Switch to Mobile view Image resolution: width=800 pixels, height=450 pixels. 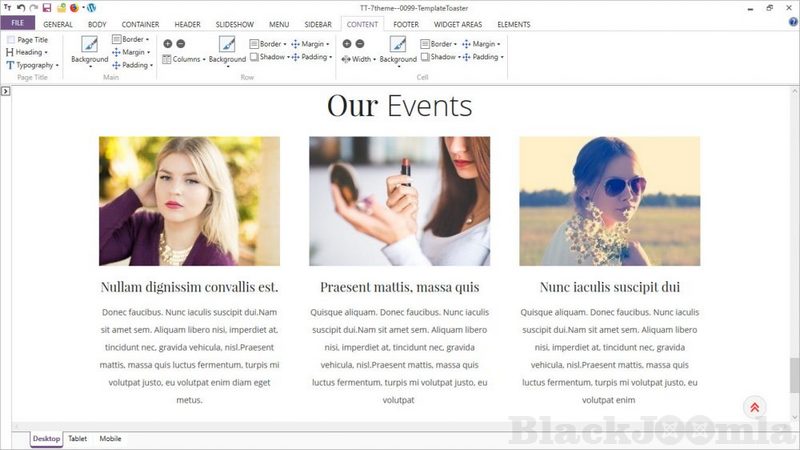click(x=110, y=439)
